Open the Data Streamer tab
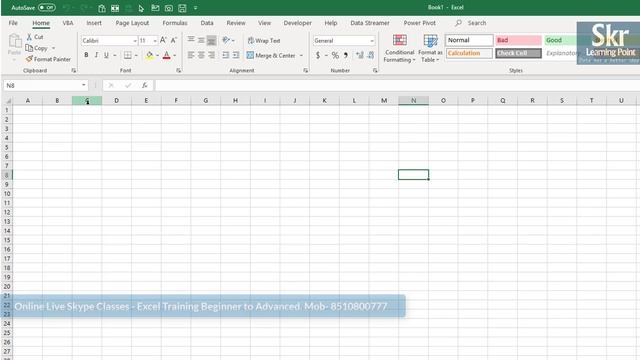This screenshot has height=360, width=640. point(370,23)
